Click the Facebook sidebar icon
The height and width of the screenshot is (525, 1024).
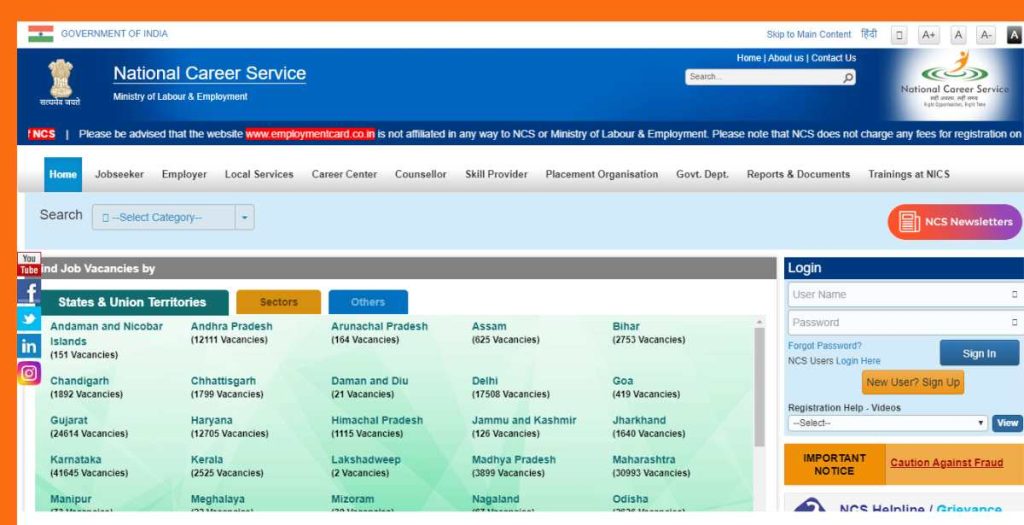tap(29, 292)
